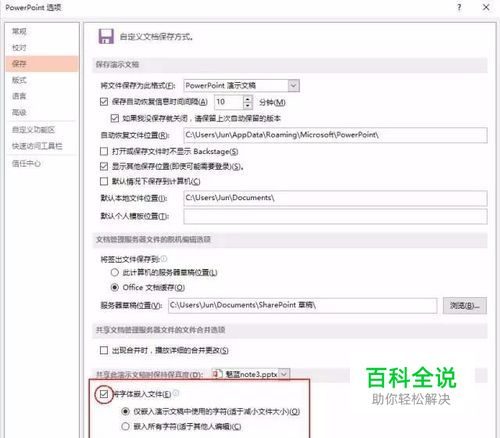Select 仅嵌入演示文稿中使用的字符 radio button
Image resolution: width=500 pixels, height=438 pixels.
click(125, 411)
